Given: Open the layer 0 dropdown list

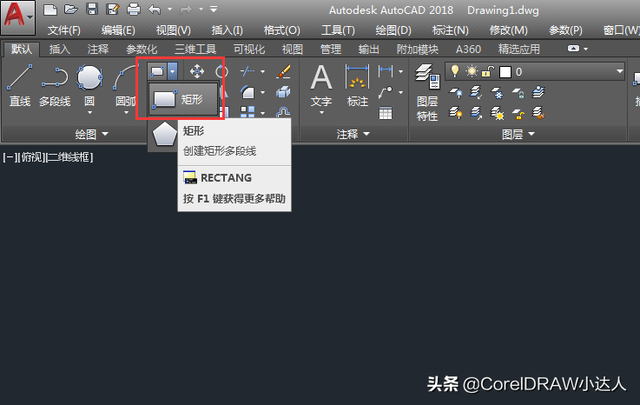Looking at the screenshot, I should (x=620, y=71).
